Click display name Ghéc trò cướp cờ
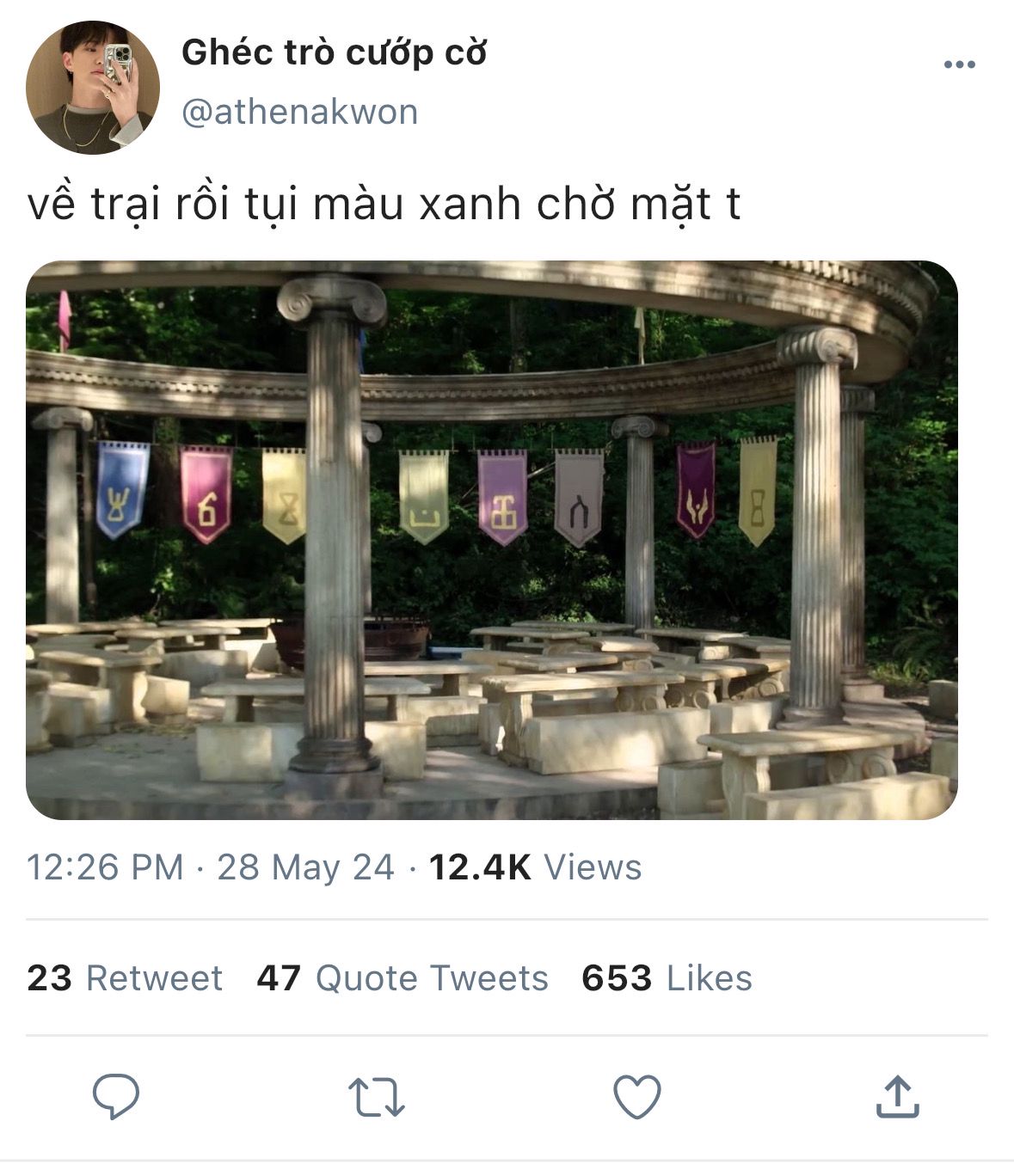This screenshot has height=1176, width=1014. (334, 53)
